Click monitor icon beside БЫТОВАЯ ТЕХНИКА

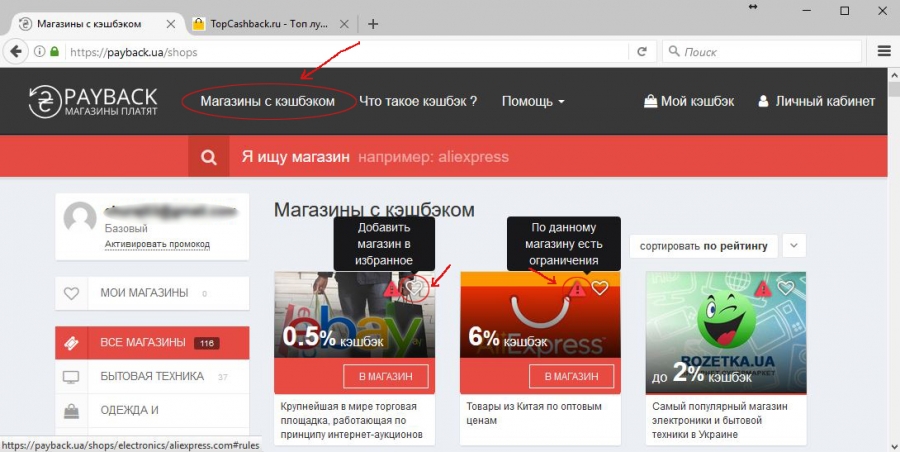pos(71,377)
